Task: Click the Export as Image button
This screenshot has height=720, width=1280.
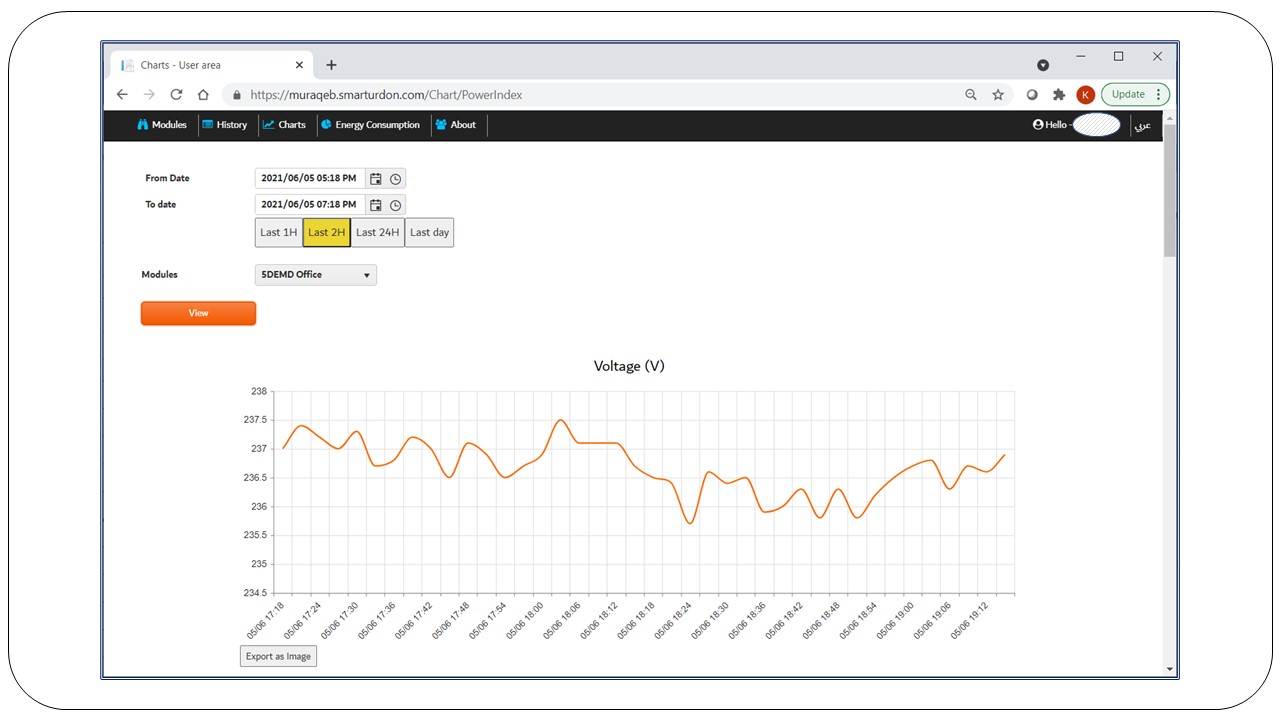Action: [x=278, y=656]
